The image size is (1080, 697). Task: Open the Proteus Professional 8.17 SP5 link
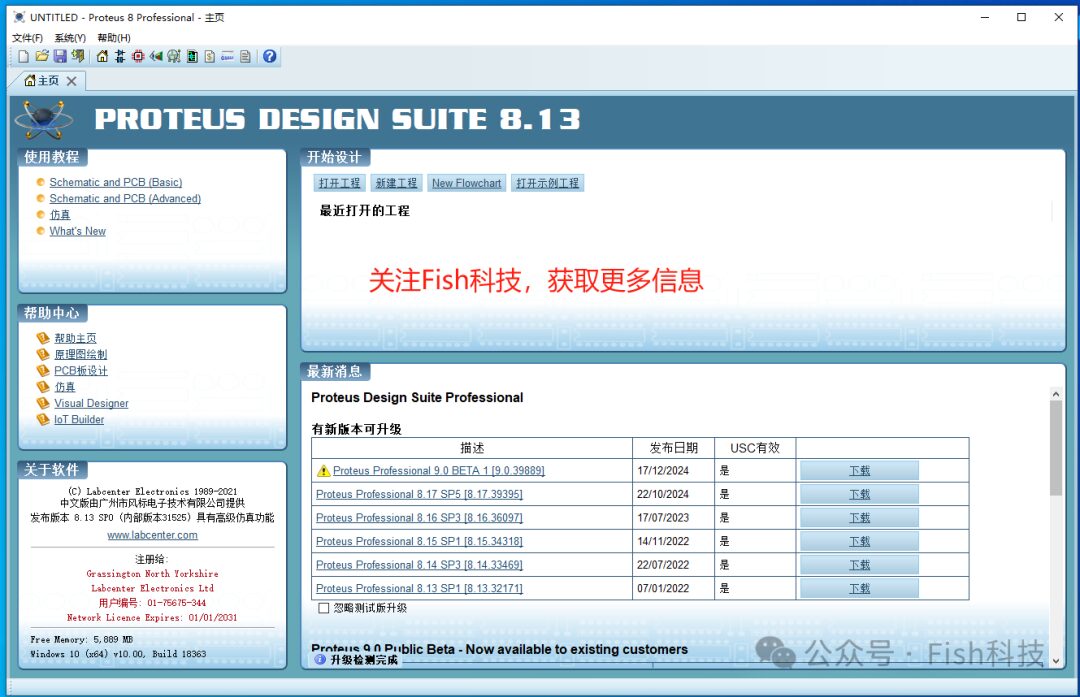click(419, 495)
